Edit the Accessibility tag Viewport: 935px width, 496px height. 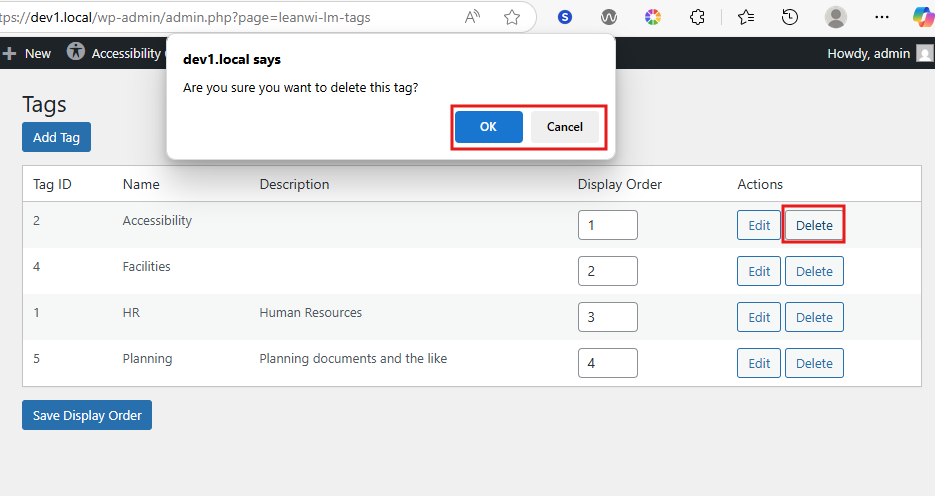[x=758, y=225]
